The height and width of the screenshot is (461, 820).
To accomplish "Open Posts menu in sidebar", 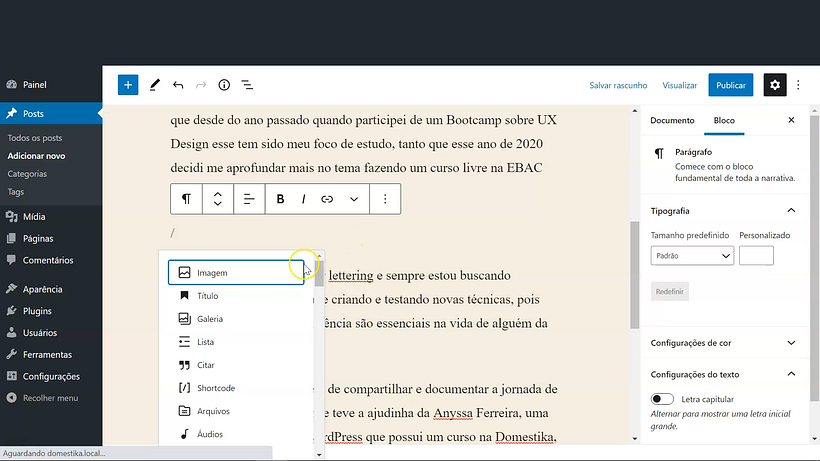I will tap(51, 113).
